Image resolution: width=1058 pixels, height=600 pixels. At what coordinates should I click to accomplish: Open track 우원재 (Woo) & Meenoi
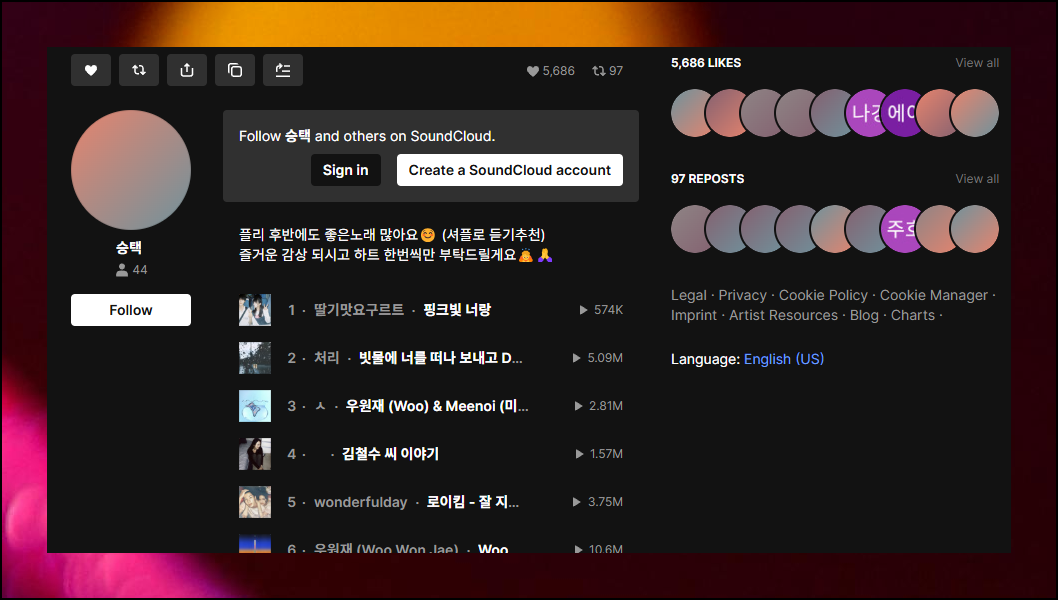pyautogui.click(x=437, y=406)
